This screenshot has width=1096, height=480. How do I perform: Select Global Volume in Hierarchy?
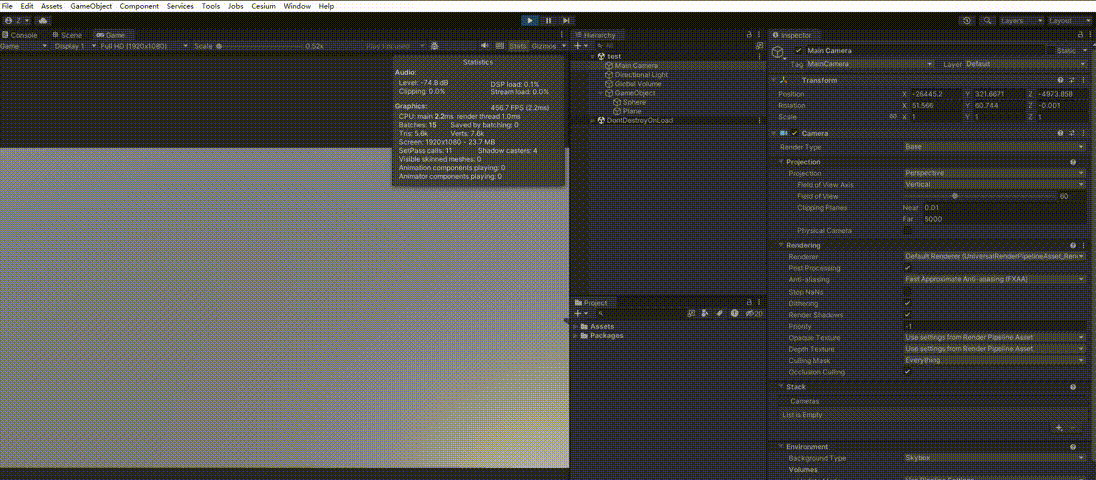pos(637,83)
